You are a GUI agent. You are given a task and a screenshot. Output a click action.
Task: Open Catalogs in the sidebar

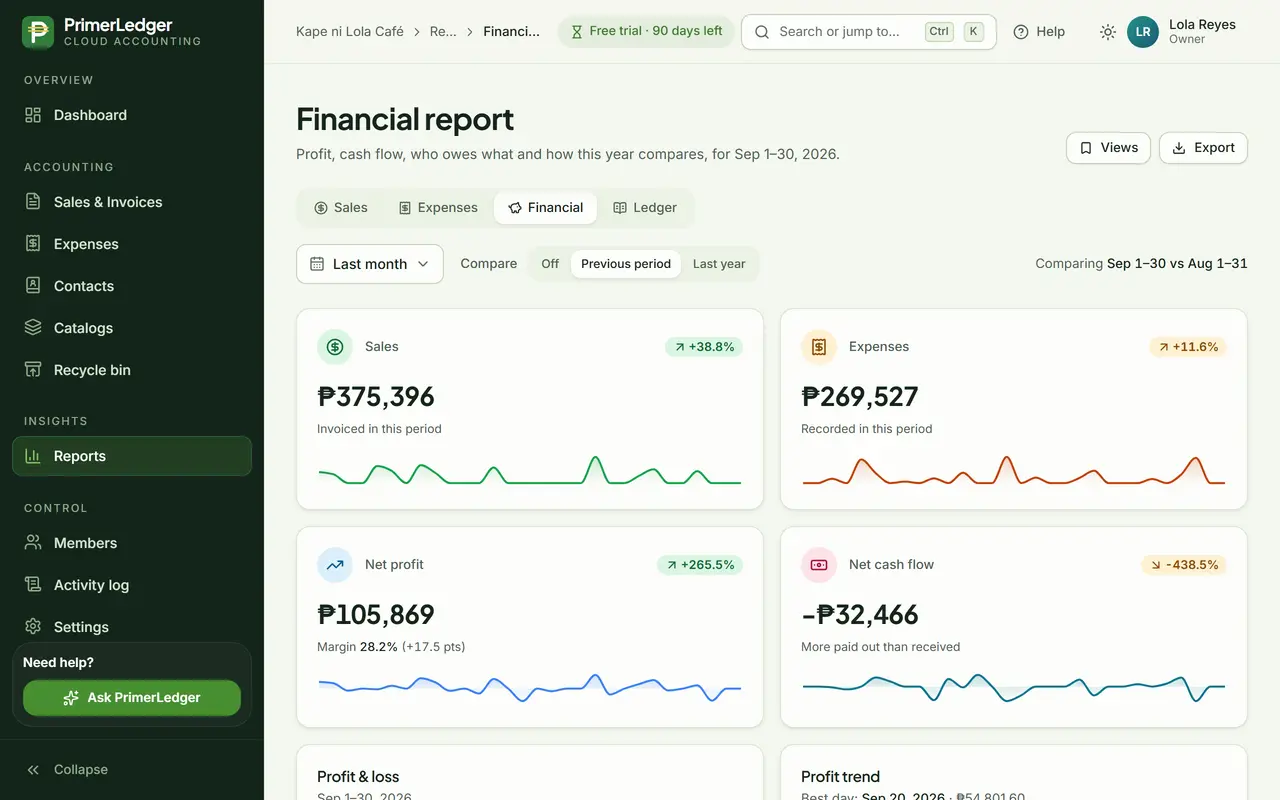[132, 328]
